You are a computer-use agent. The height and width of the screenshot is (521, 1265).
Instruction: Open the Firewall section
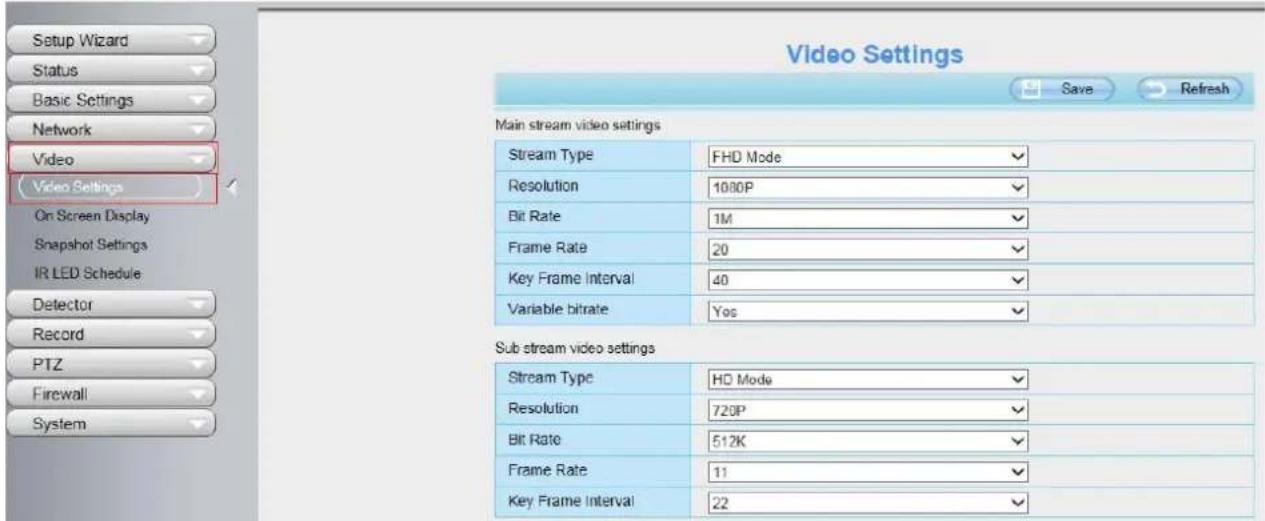112,393
